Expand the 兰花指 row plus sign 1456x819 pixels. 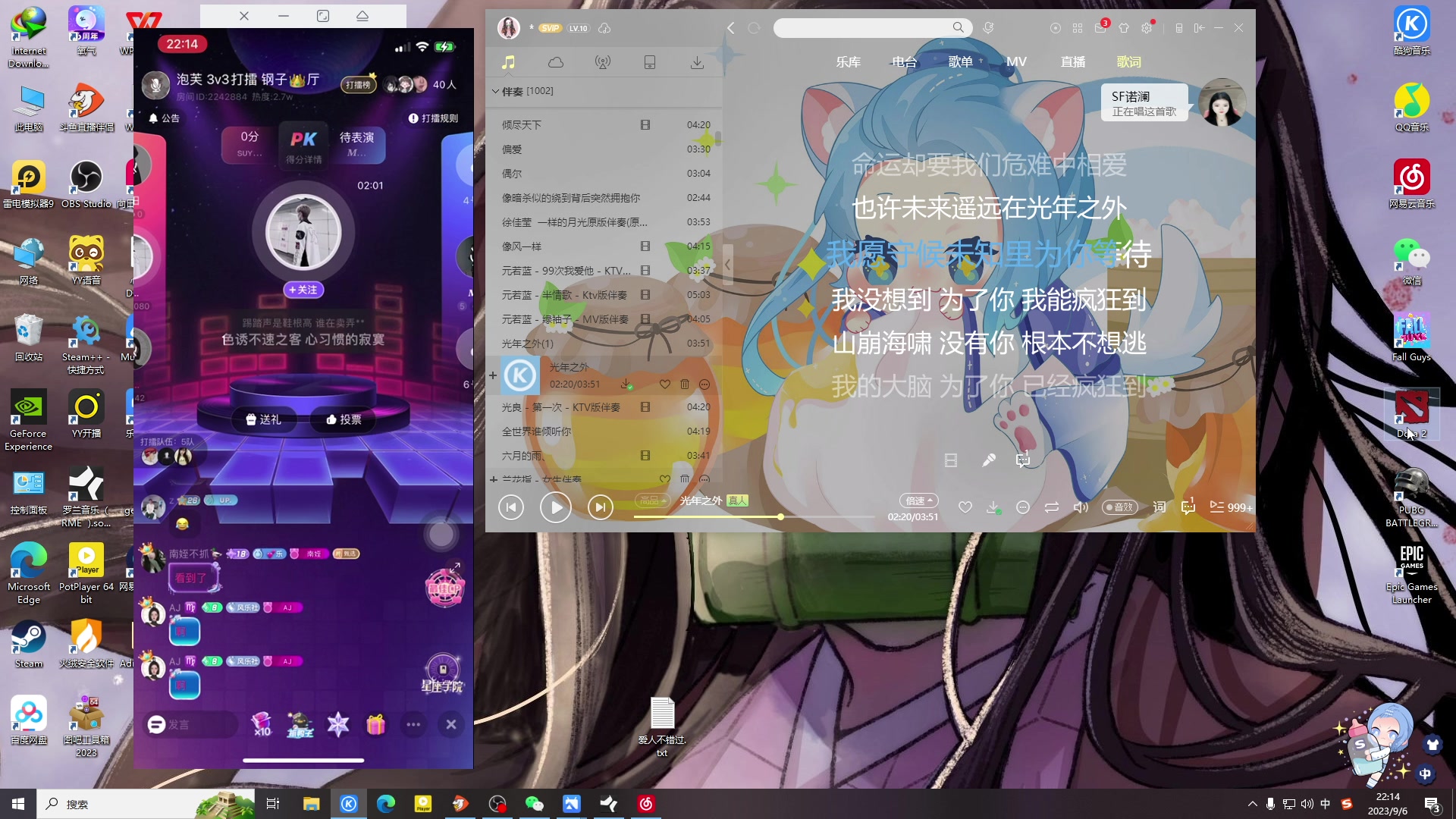(x=493, y=479)
